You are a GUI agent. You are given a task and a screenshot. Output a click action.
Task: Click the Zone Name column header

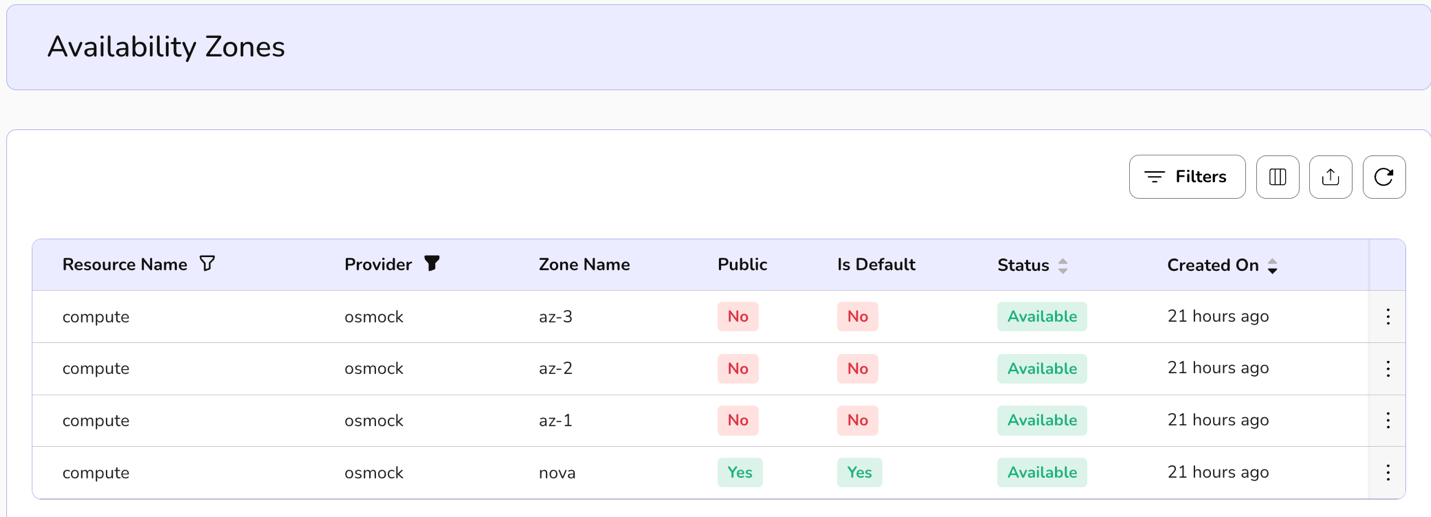tap(584, 265)
